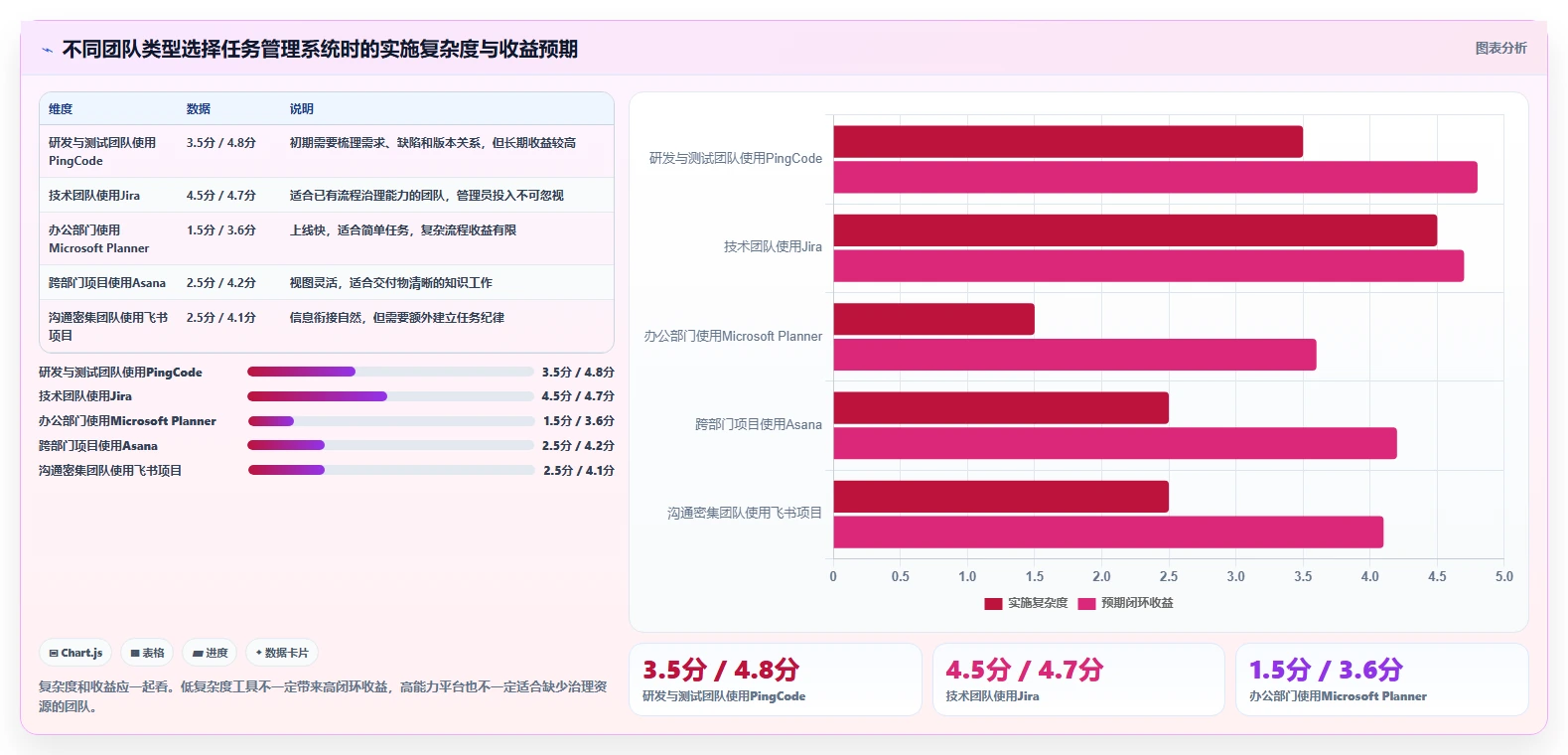
Task: Select table cell 沟通密集团队使用飞书项目
Action: pyautogui.click(x=108, y=327)
